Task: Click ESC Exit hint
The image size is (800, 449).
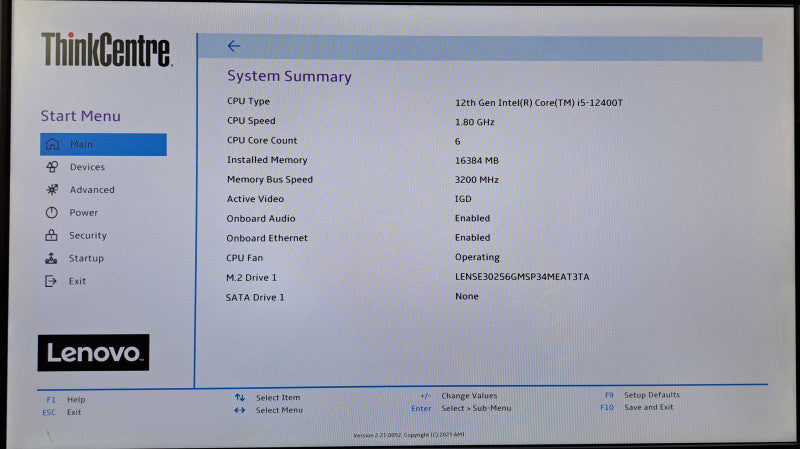Action: (x=62, y=412)
